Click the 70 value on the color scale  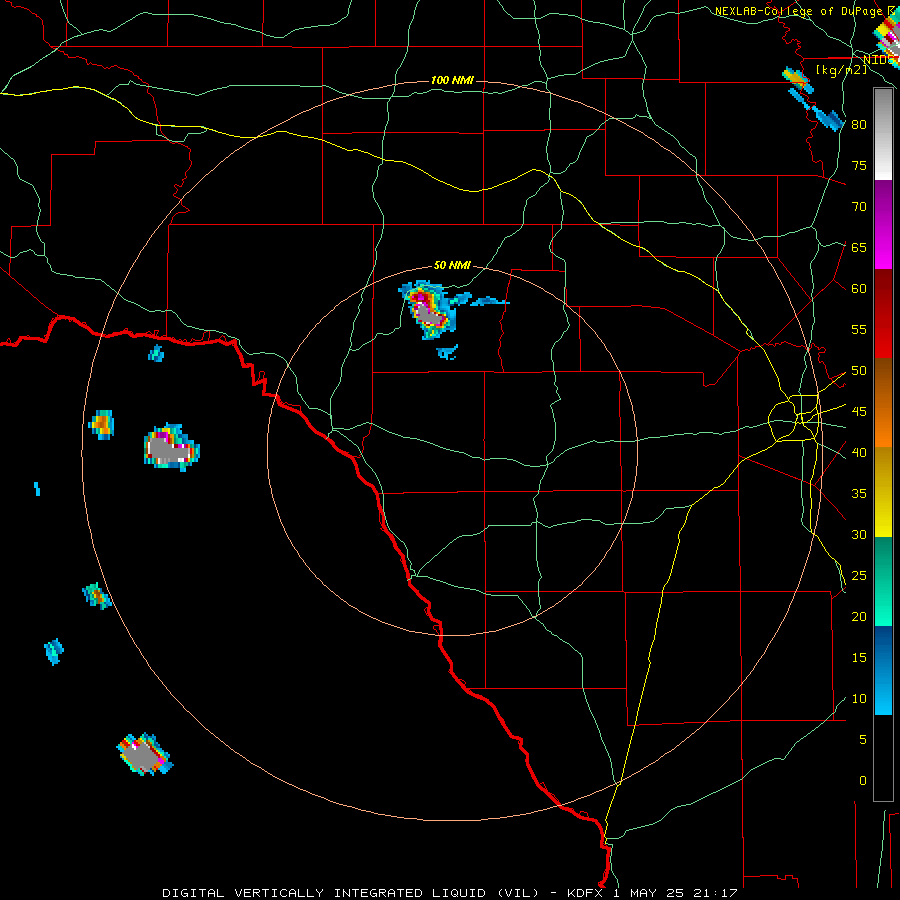tap(859, 207)
